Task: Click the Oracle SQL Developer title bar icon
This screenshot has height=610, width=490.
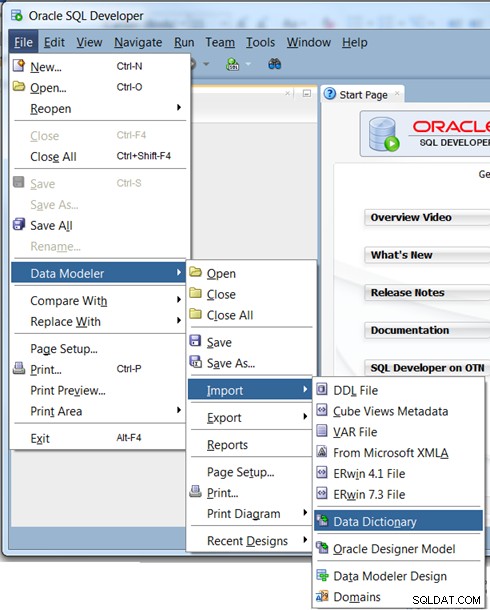Action: (x=17, y=16)
